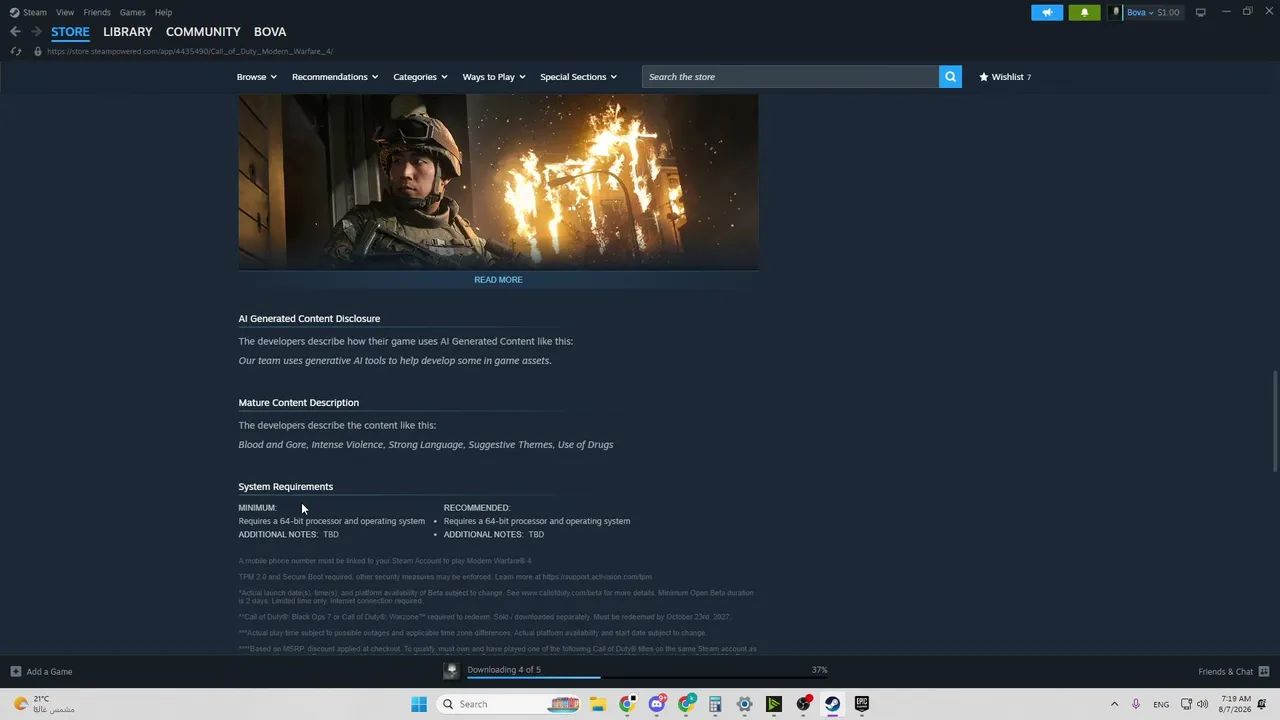Click the weather widget showing 21°C
The image size is (1280, 720).
[45, 704]
